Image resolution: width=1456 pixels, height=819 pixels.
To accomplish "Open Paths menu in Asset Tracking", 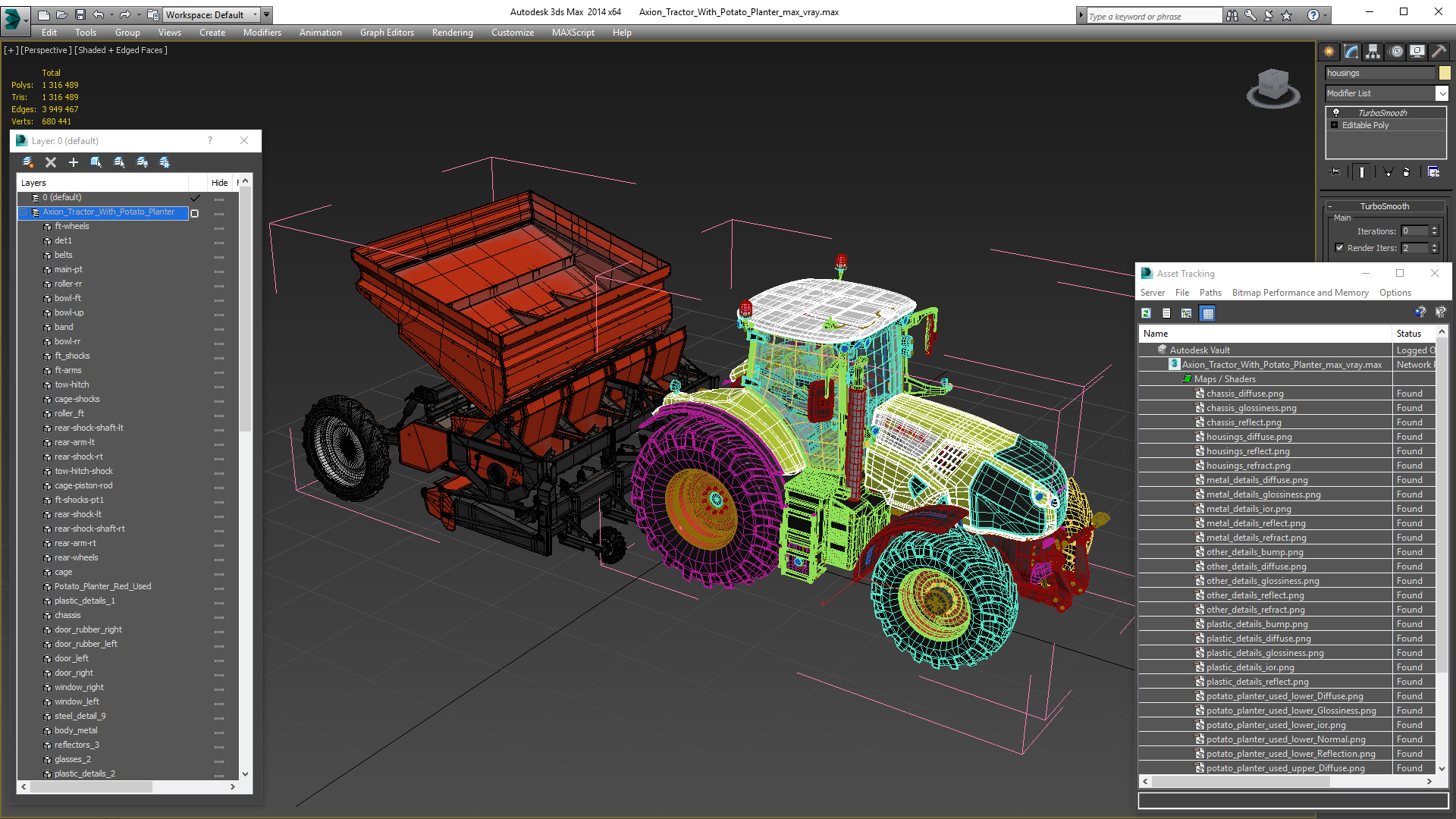I will [1210, 293].
